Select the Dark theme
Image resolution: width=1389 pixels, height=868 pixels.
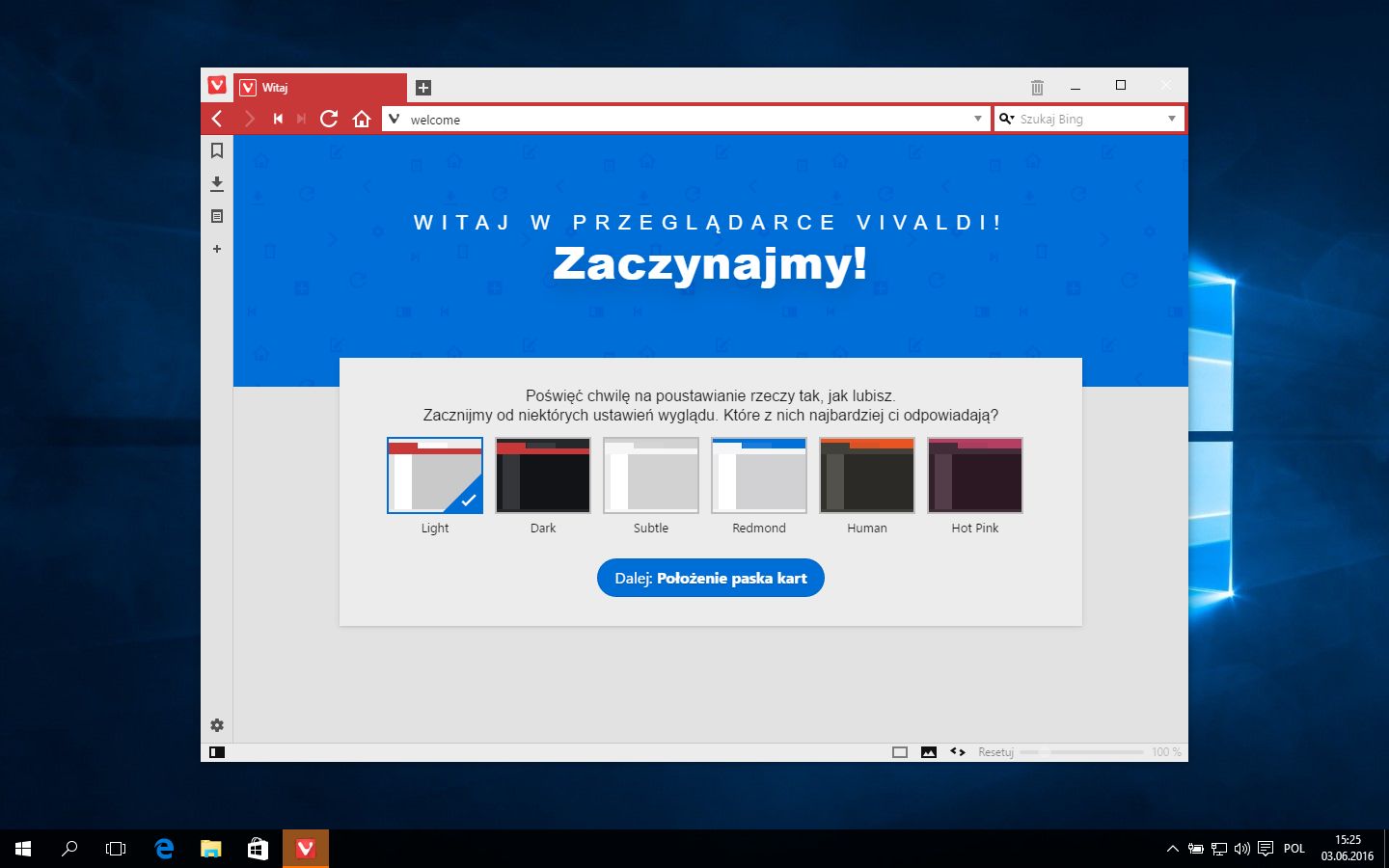[x=543, y=475]
